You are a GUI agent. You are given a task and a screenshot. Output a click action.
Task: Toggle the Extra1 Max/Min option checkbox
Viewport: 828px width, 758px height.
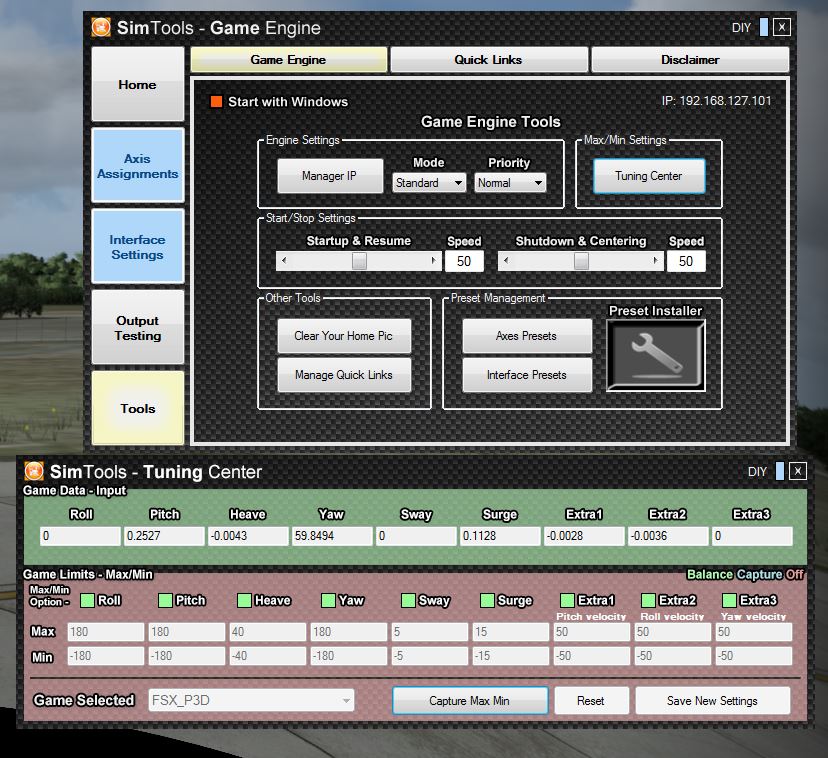pyautogui.click(x=567, y=600)
